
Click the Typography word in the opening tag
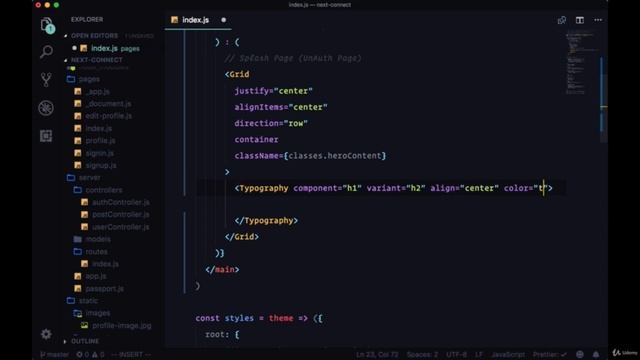[x=264, y=188]
